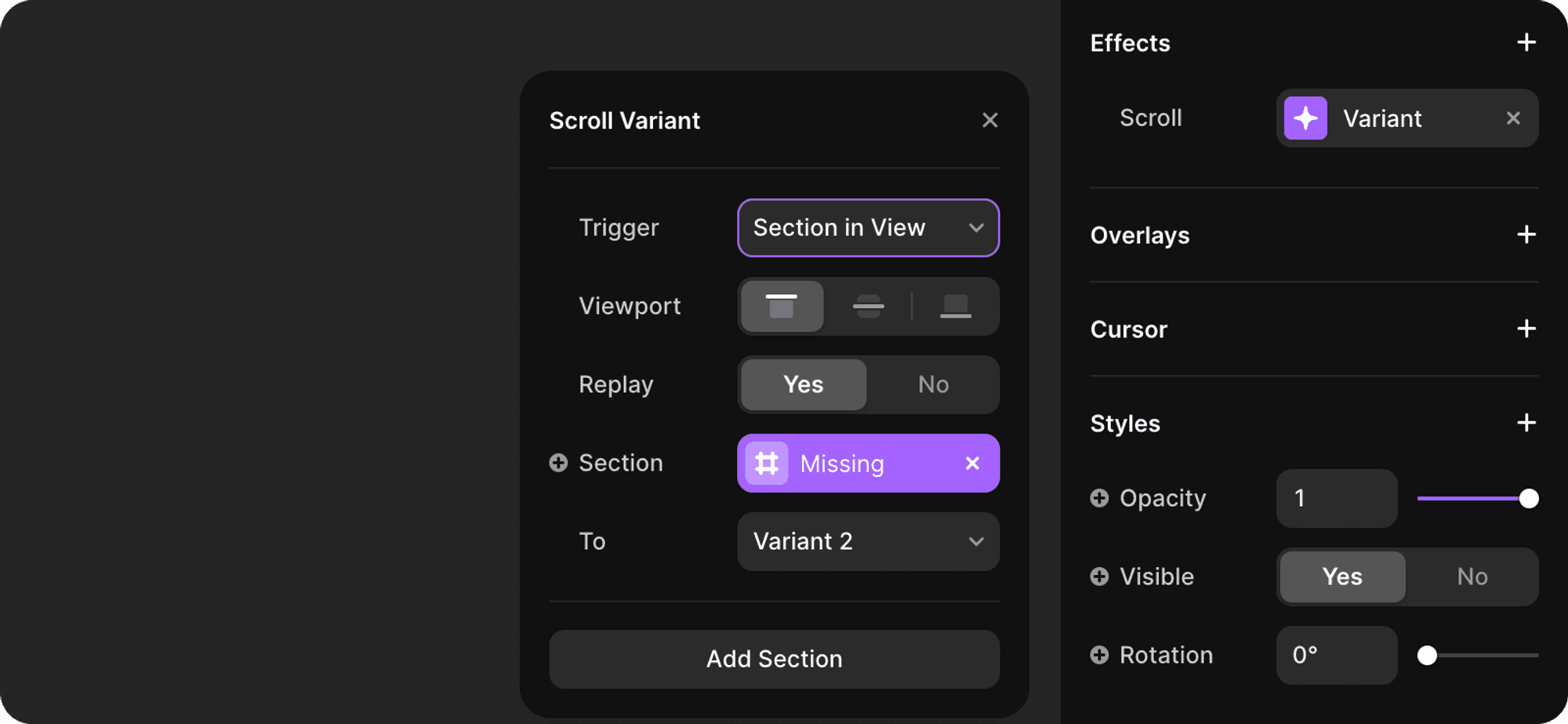Click the Opacity slider handle

tap(1528, 498)
